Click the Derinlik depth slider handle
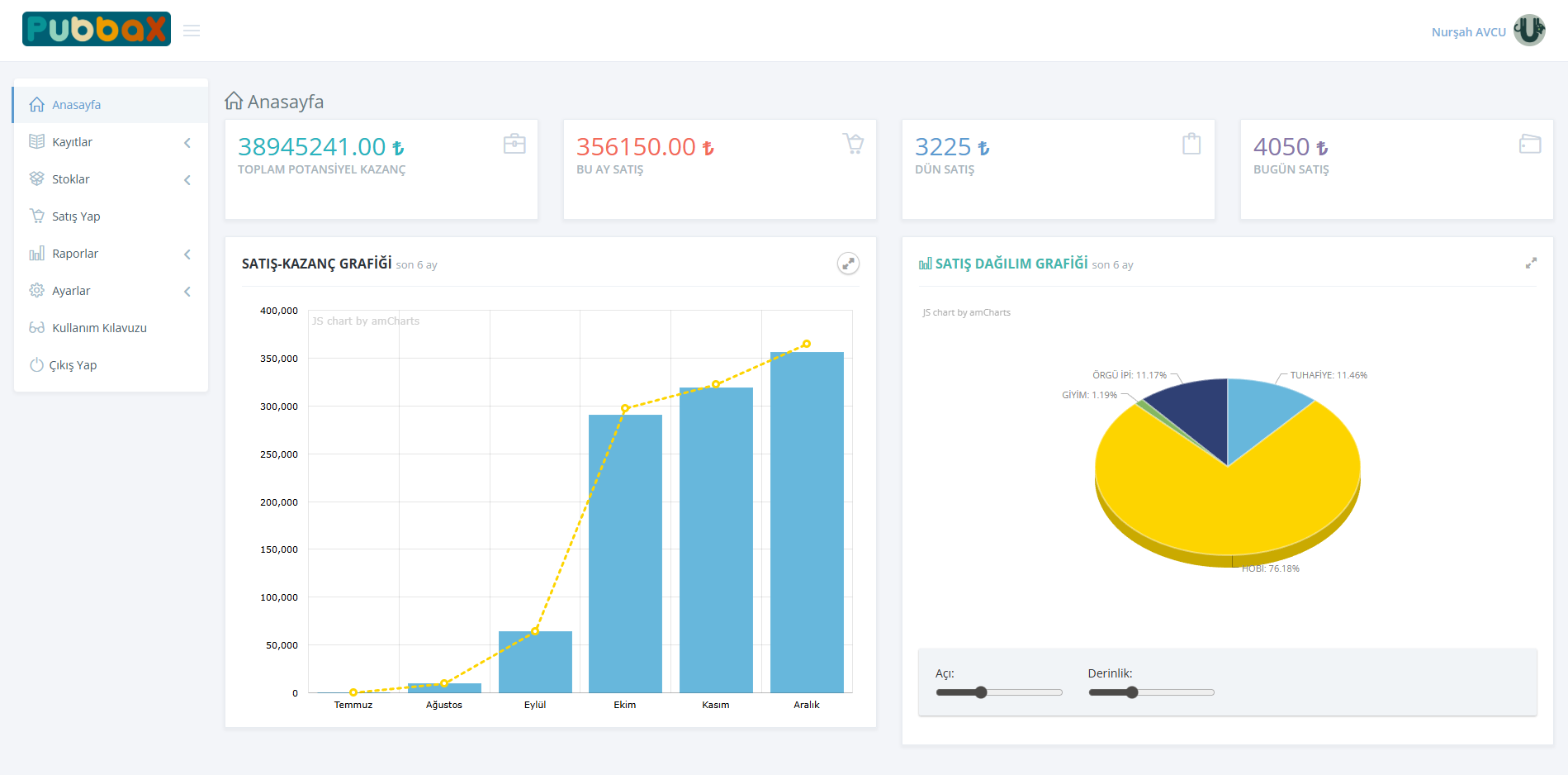This screenshot has width=1568, height=775. [1132, 692]
